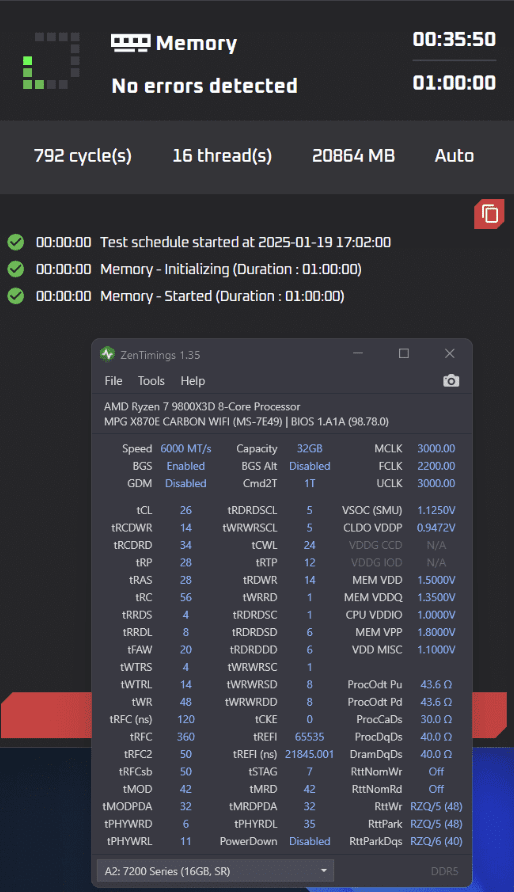The image size is (514, 892).
Task: Click the Auto mode label
Action: (x=454, y=156)
